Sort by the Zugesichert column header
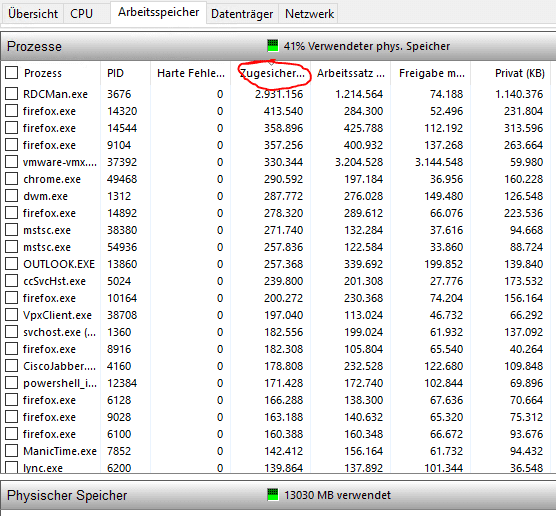 tap(271, 73)
